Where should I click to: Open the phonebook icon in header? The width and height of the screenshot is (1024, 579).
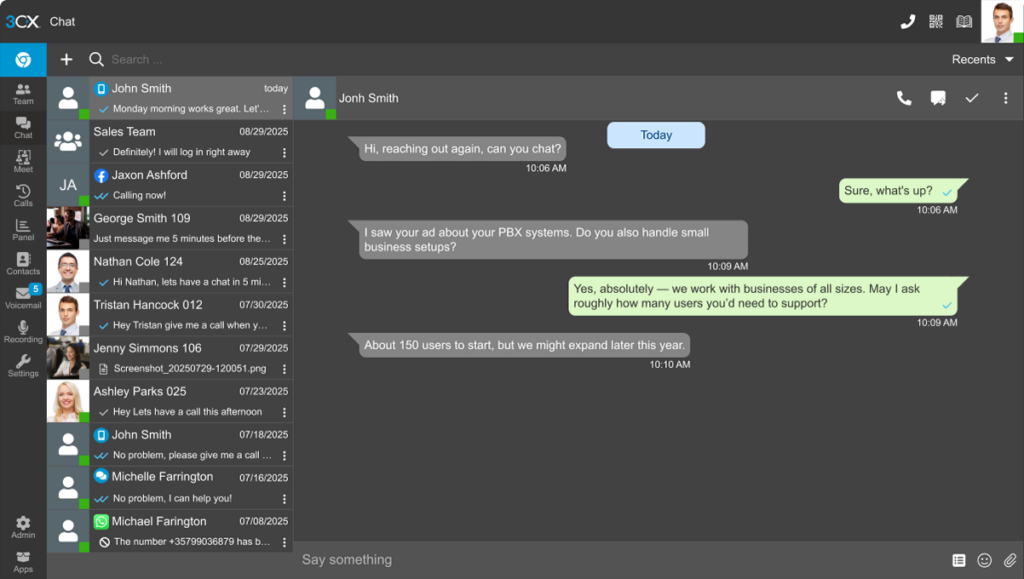[x=964, y=22]
